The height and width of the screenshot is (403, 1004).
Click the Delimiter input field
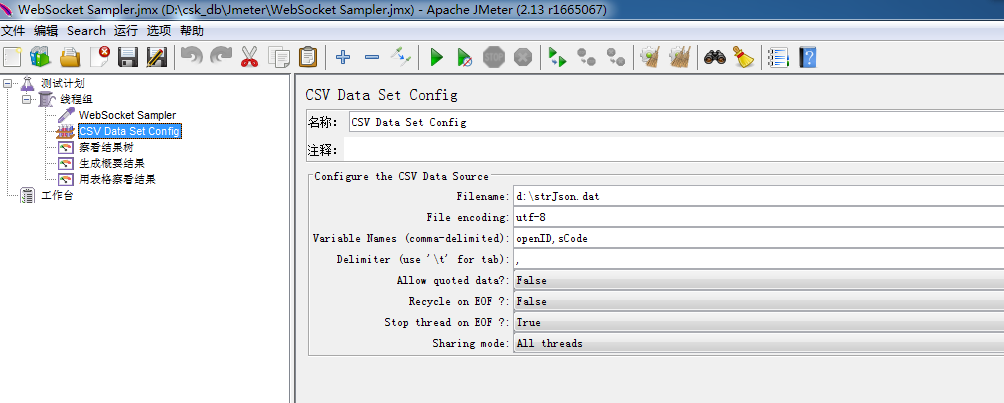click(758, 259)
